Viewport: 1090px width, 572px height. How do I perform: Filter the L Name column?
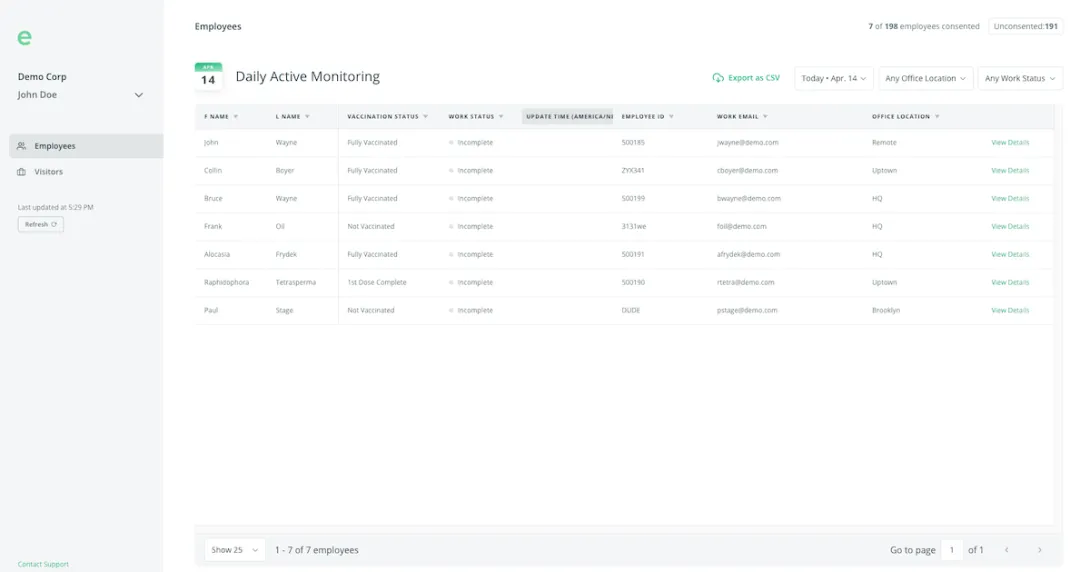pos(307,117)
